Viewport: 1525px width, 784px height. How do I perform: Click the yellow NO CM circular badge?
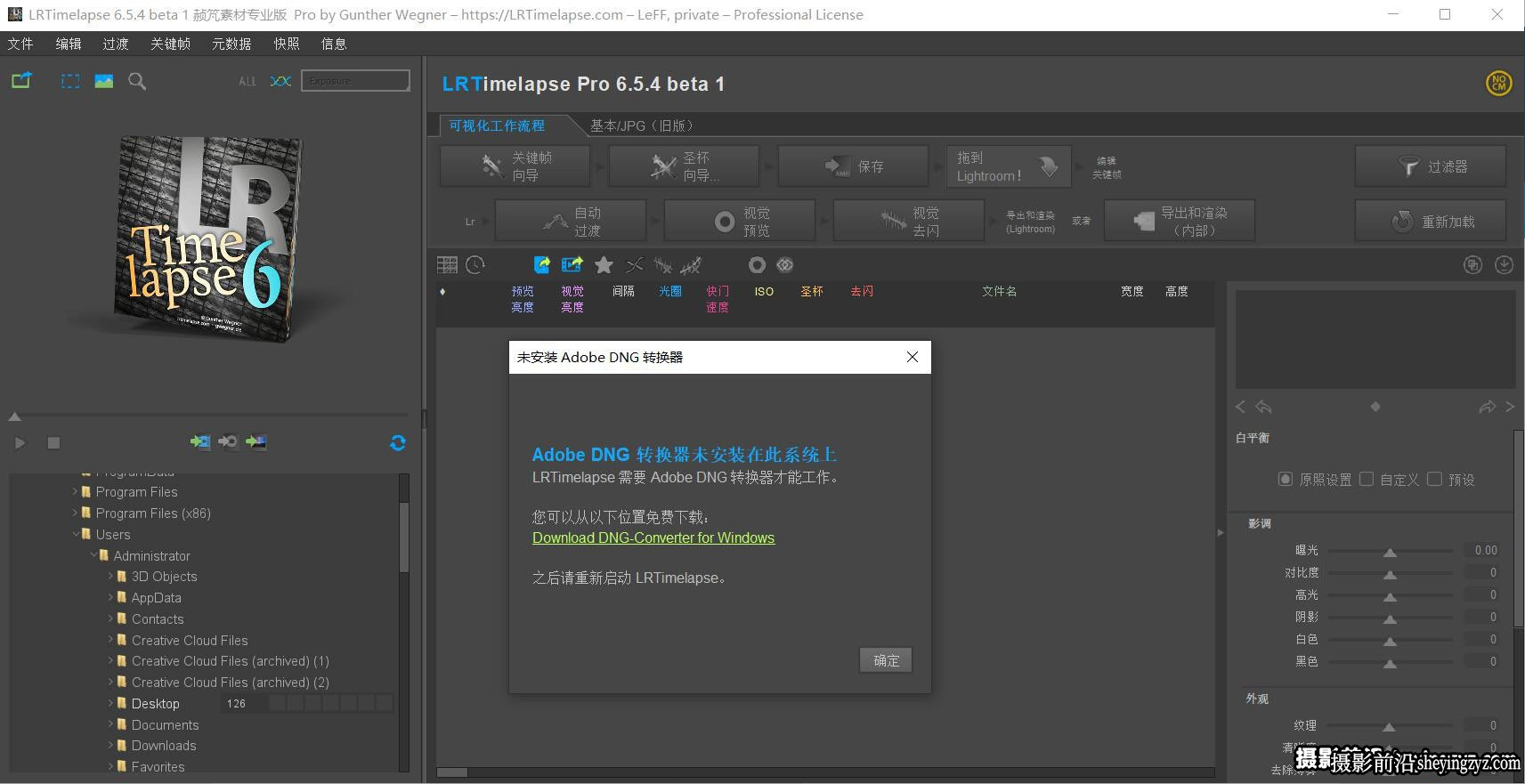pos(1499,83)
